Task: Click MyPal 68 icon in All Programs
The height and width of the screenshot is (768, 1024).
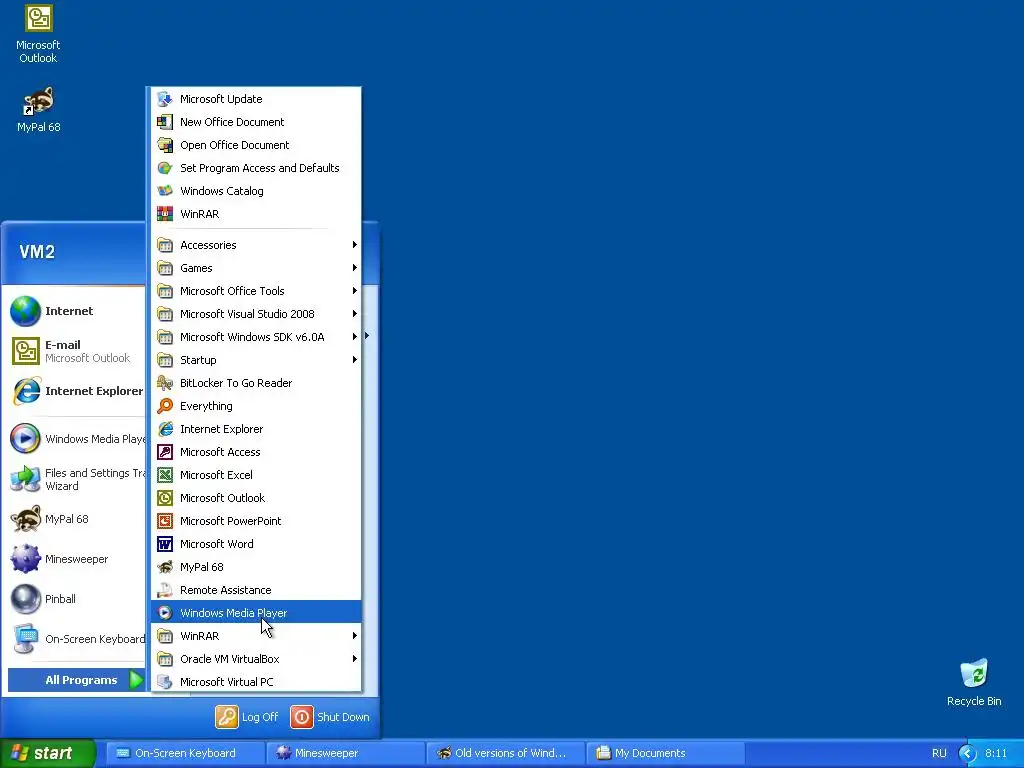Action: click(165, 567)
